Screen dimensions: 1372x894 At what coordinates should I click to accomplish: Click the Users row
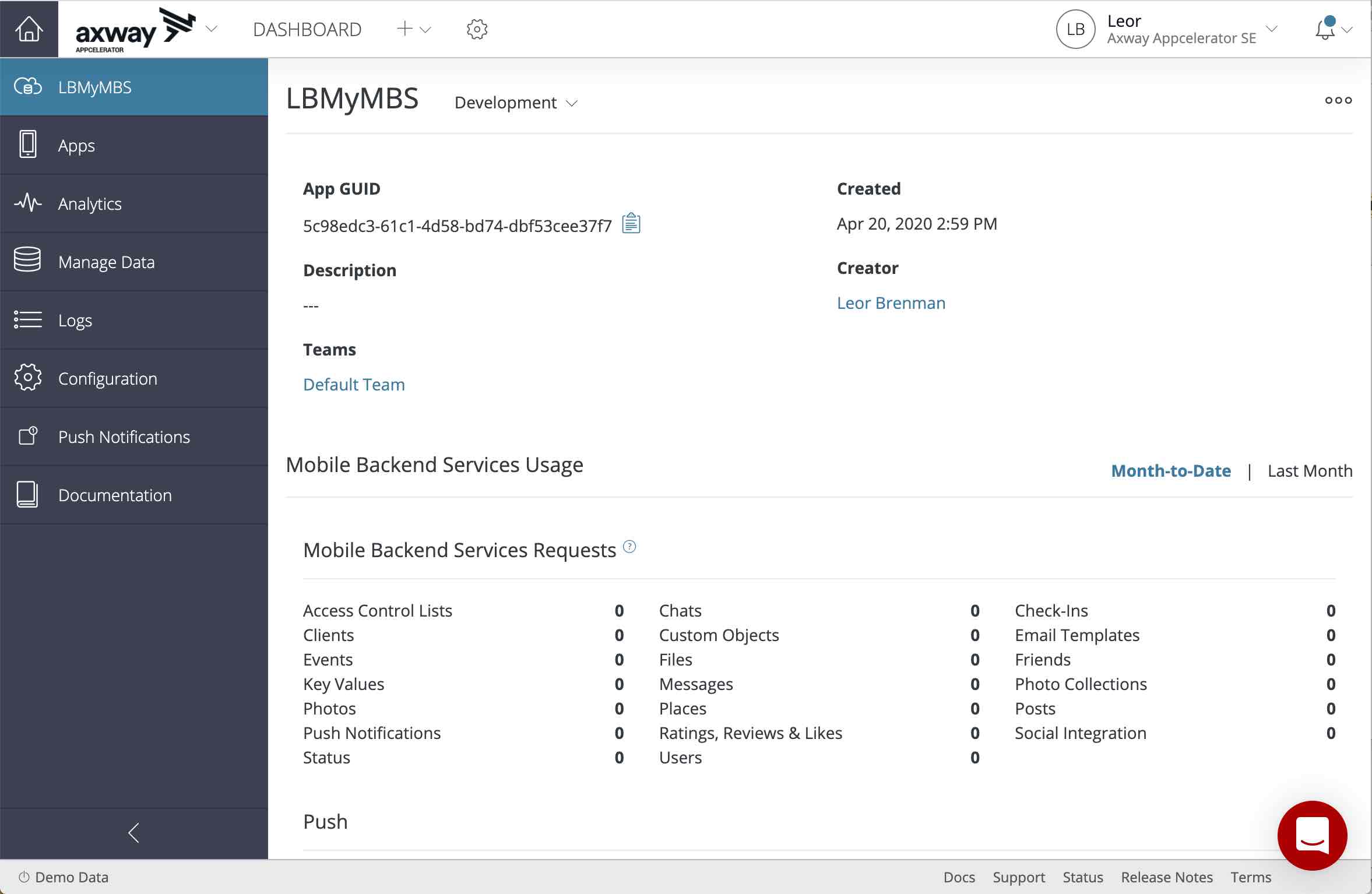(x=819, y=758)
